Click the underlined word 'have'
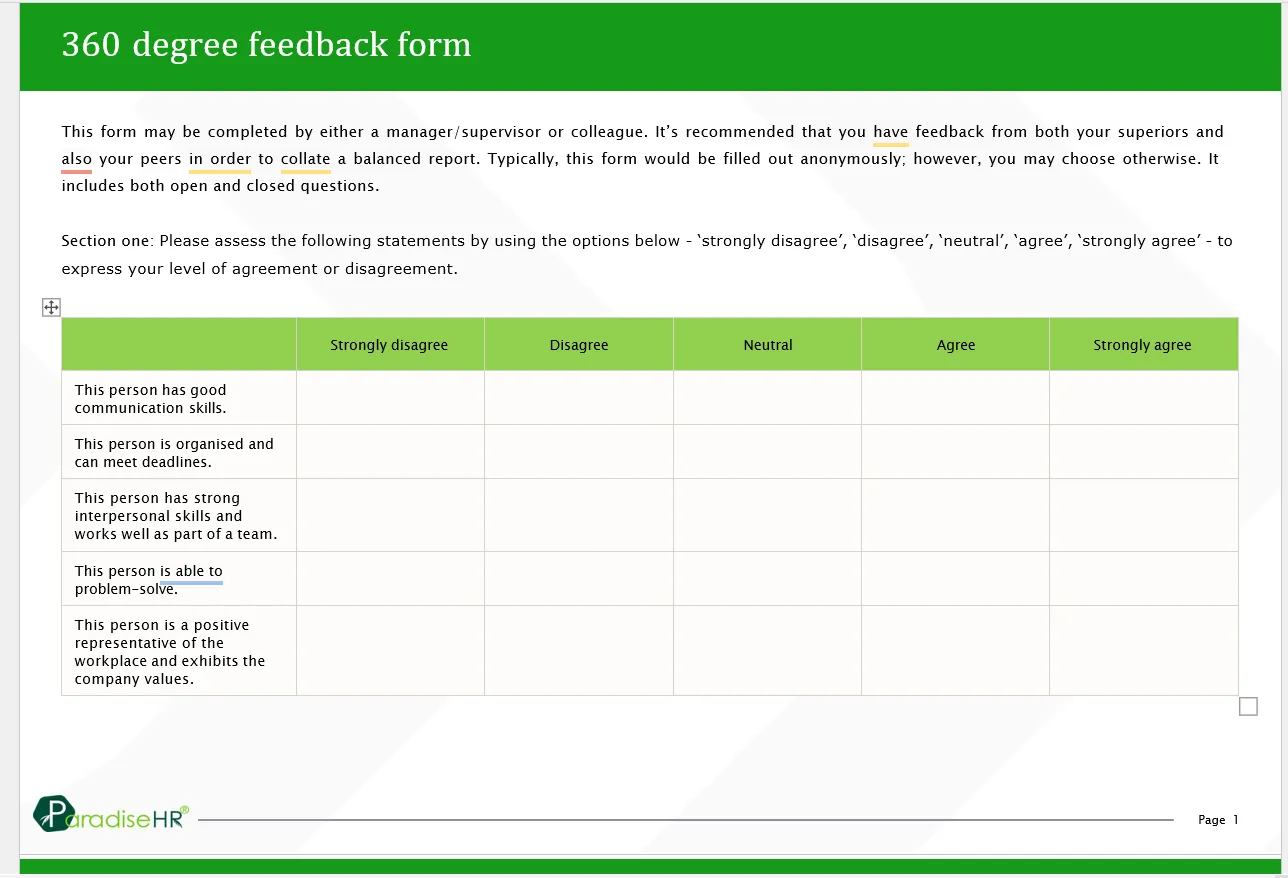1288x878 pixels. tap(891, 132)
